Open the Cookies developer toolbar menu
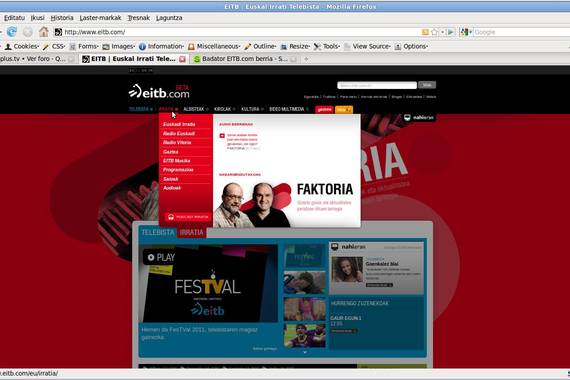Viewport: 570px width, 380px height. point(22,46)
